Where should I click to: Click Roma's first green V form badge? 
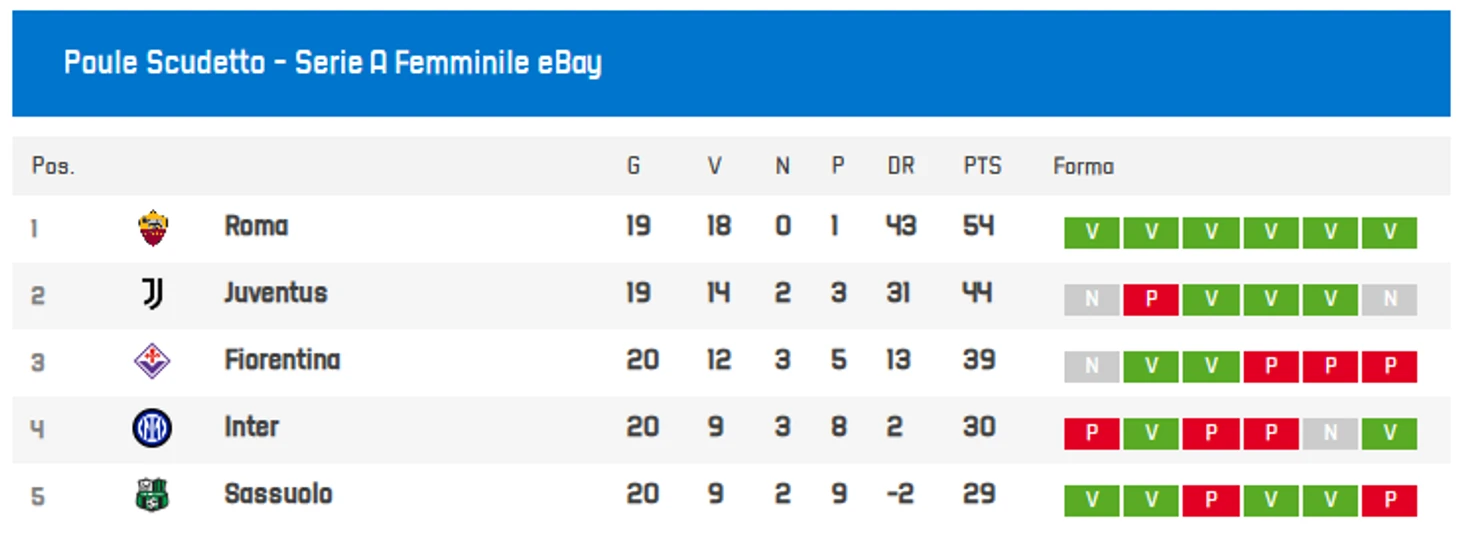[x=1092, y=233]
